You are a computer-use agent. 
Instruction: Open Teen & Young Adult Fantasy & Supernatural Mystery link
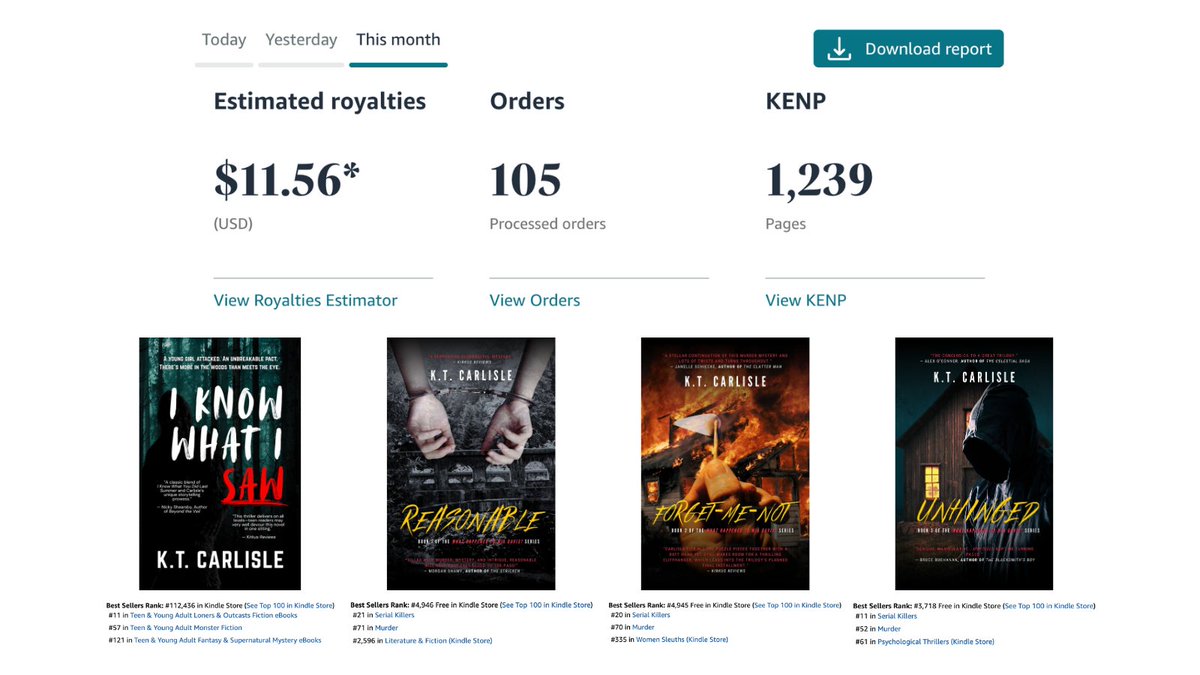click(228, 640)
